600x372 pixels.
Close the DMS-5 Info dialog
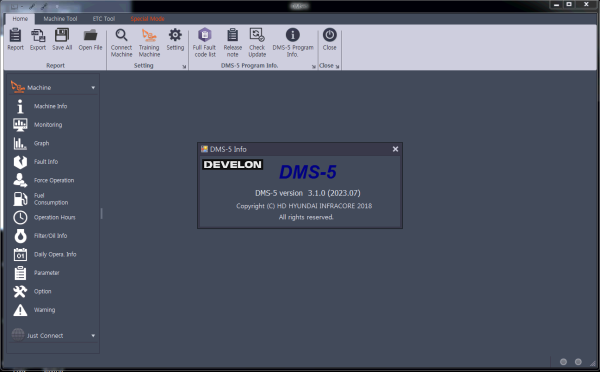coord(395,149)
